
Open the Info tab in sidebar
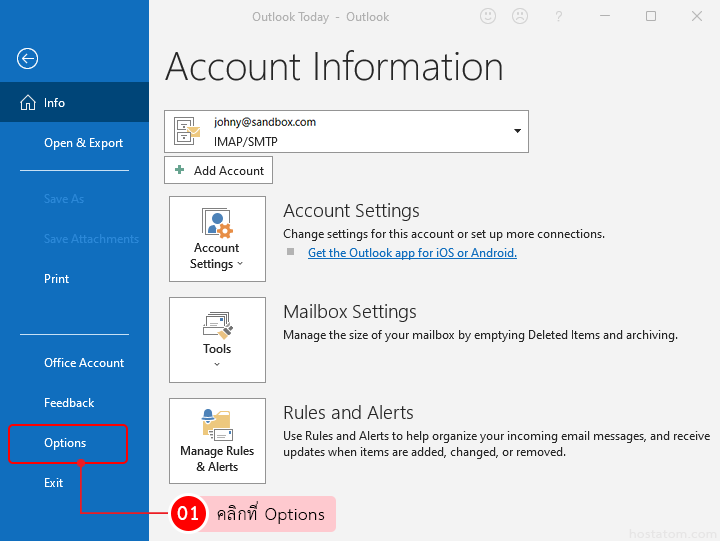54,103
